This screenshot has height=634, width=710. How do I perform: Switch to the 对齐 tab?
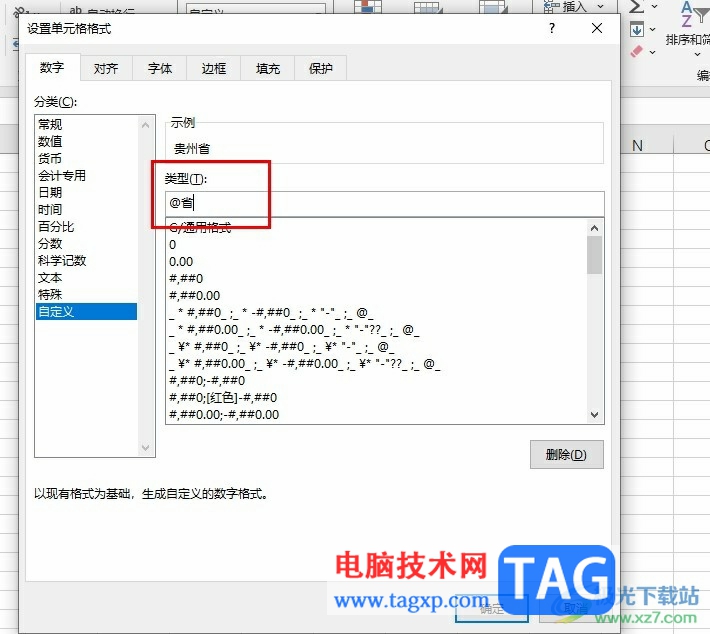(106, 68)
